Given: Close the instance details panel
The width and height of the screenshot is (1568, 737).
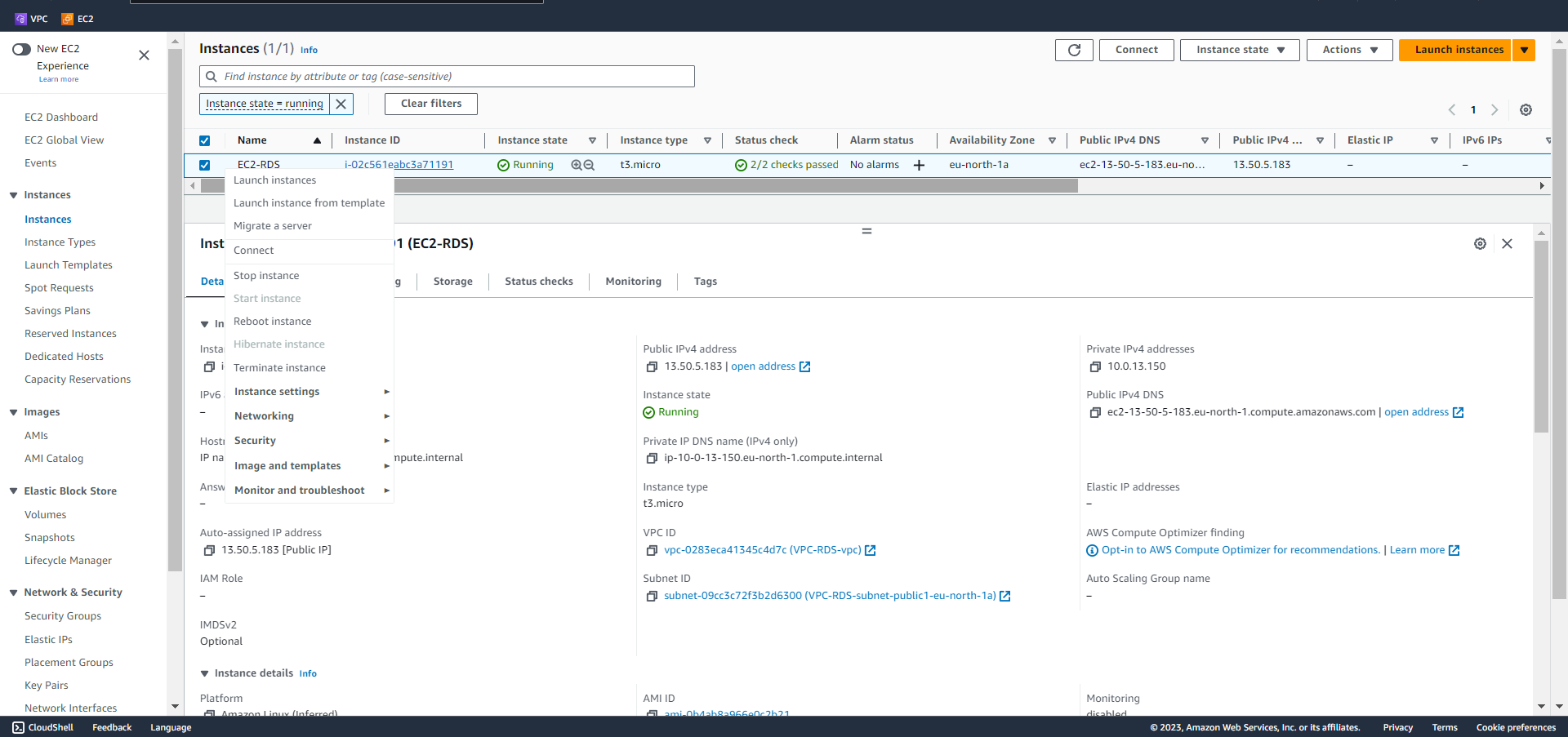Looking at the screenshot, I should pos(1507,243).
